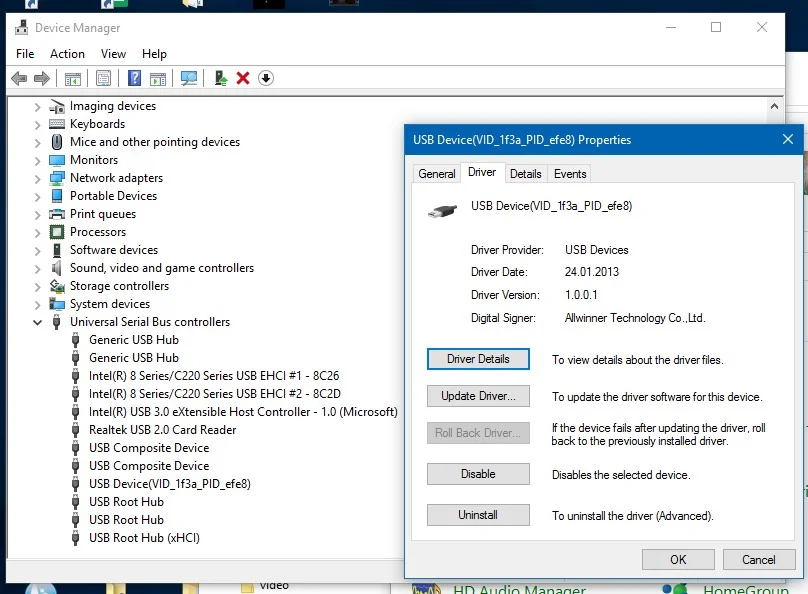808x594 pixels.
Task: Click the Imaging devices category icon
Action: pos(57,106)
